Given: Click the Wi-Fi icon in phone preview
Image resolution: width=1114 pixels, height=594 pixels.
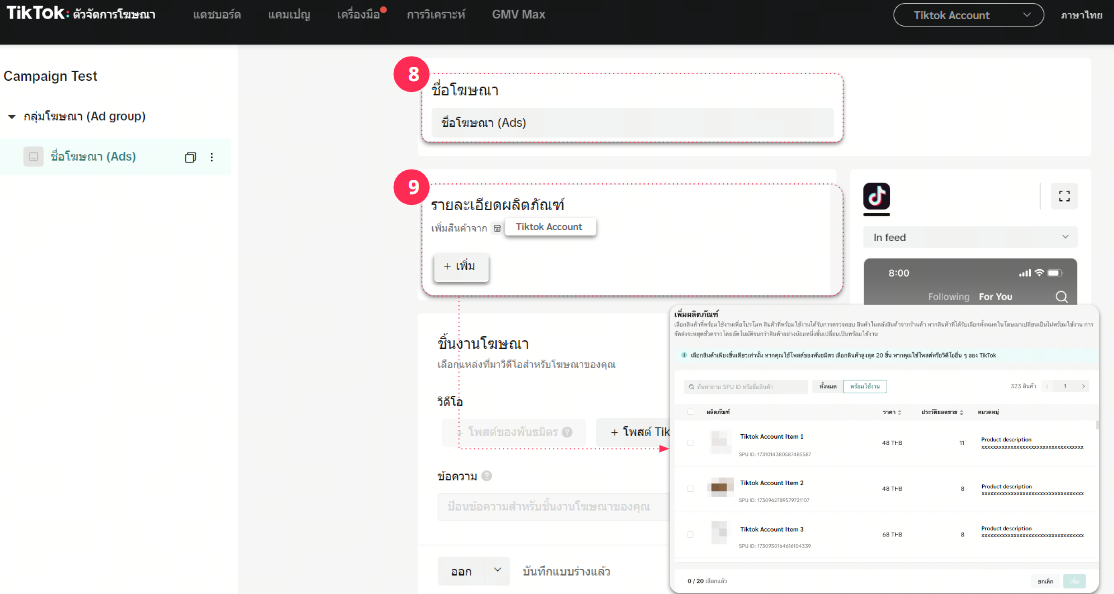Looking at the screenshot, I should point(1039,273).
